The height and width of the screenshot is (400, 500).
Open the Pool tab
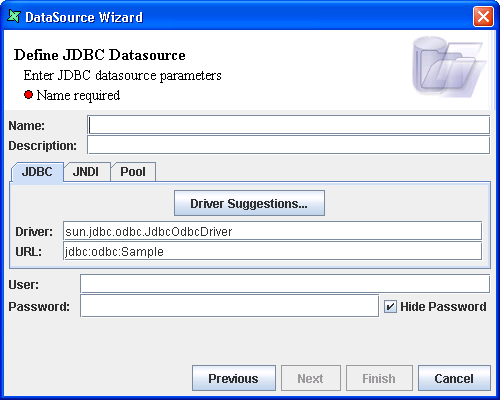133,172
